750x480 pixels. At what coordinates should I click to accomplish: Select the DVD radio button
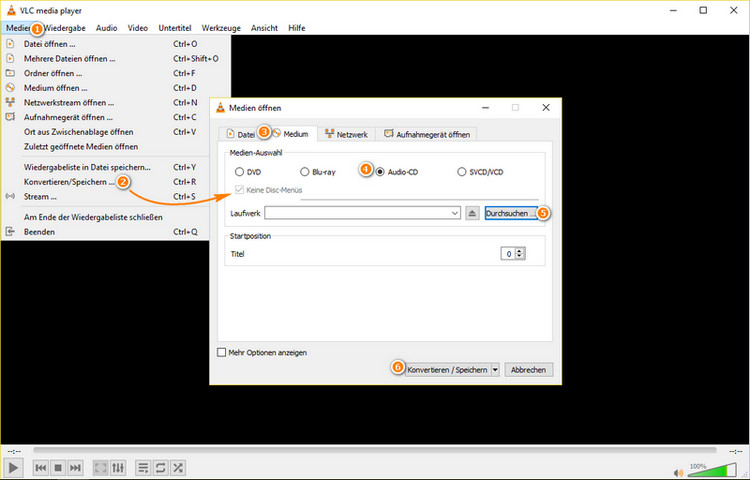pos(225,172)
